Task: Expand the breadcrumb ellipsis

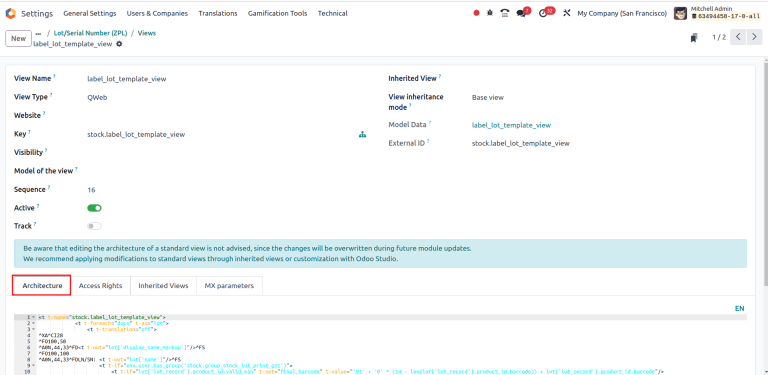Action: (39, 34)
